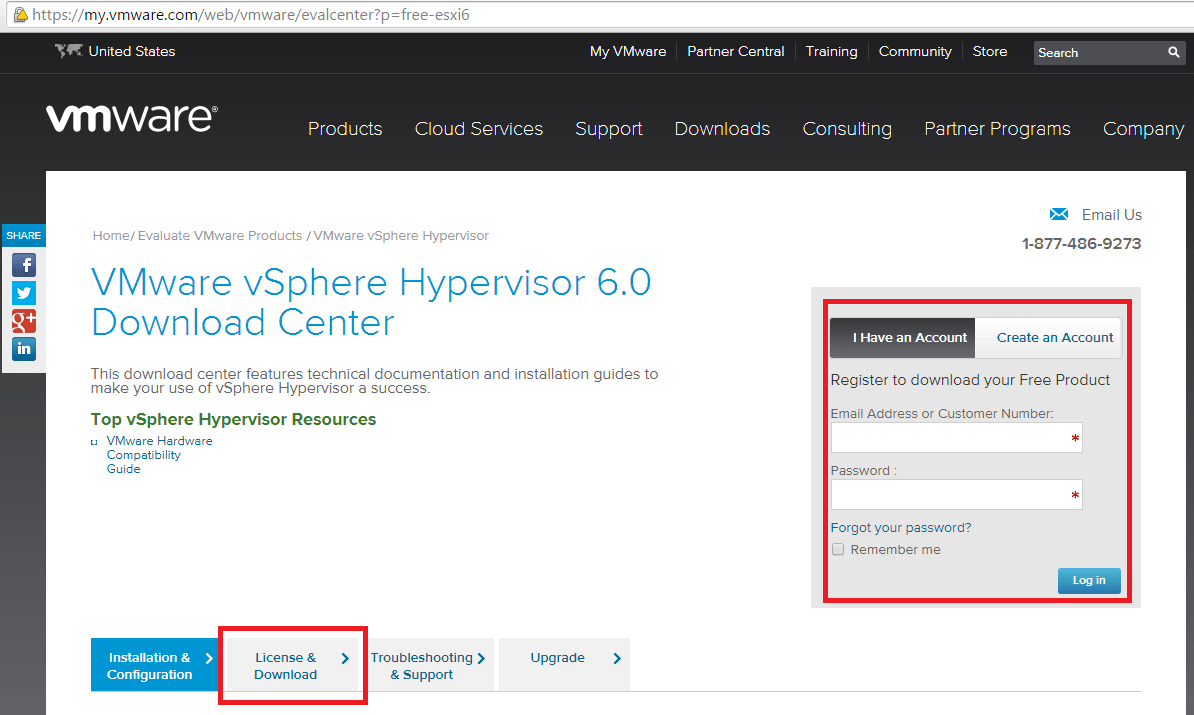1194x715 pixels.
Task: Click the Training link
Action: pyautogui.click(x=832, y=51)
